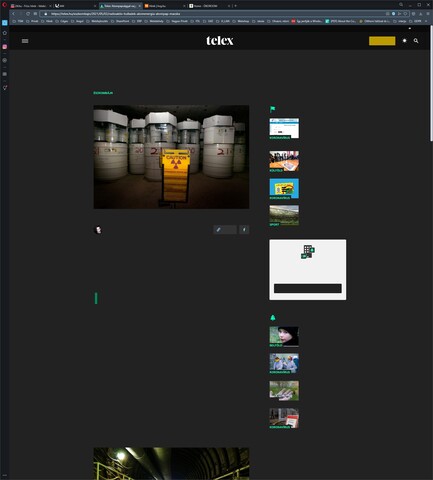This screenshot has width=433, height=480.
Task: Switch to the second browser tab
Action: click(75, 6)
